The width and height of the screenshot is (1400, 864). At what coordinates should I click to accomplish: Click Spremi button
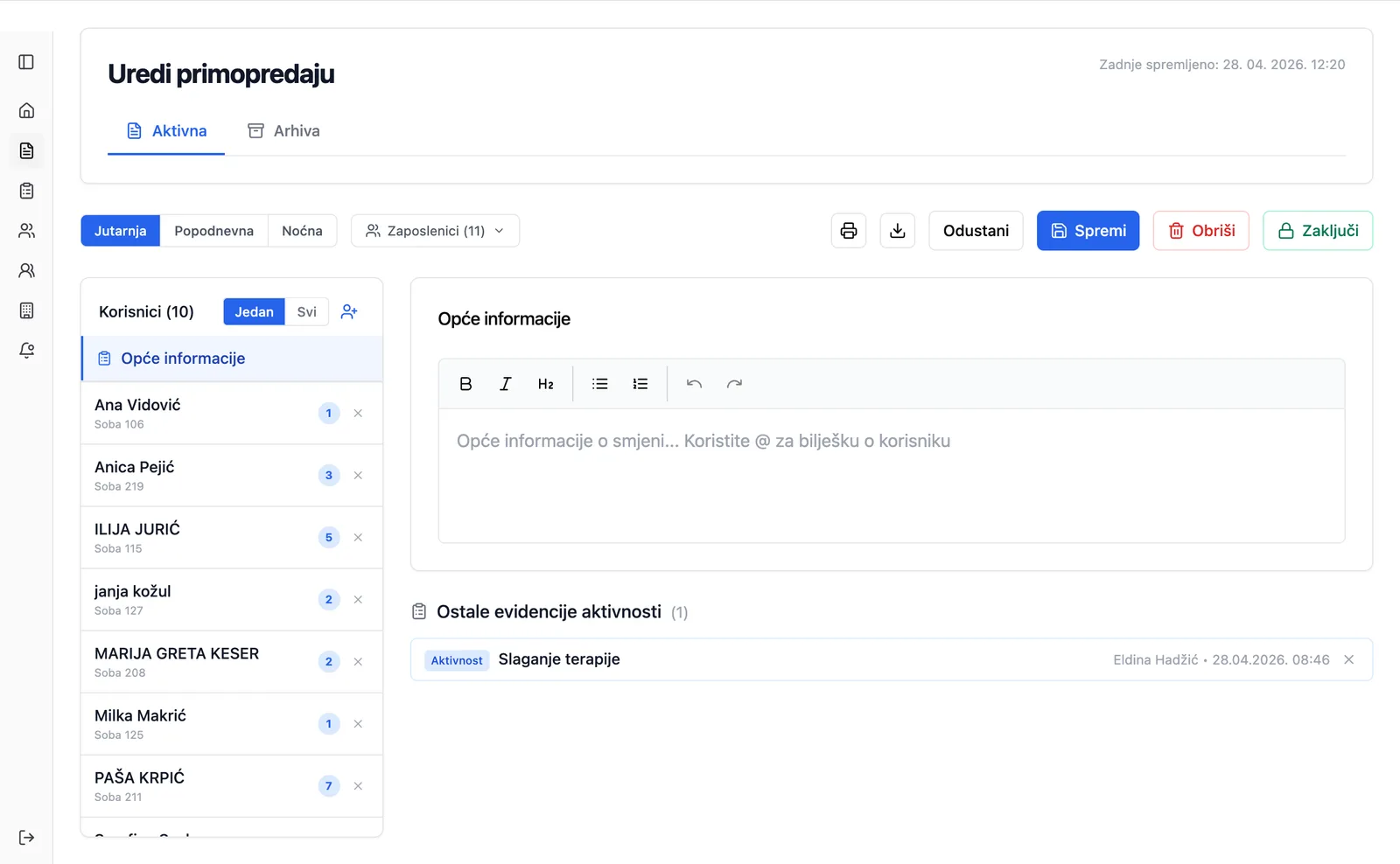pos(1088,231)
